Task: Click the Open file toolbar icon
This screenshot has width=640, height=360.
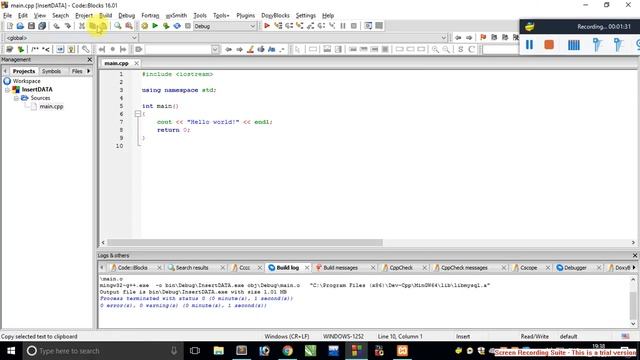Action: click(20, 26)
